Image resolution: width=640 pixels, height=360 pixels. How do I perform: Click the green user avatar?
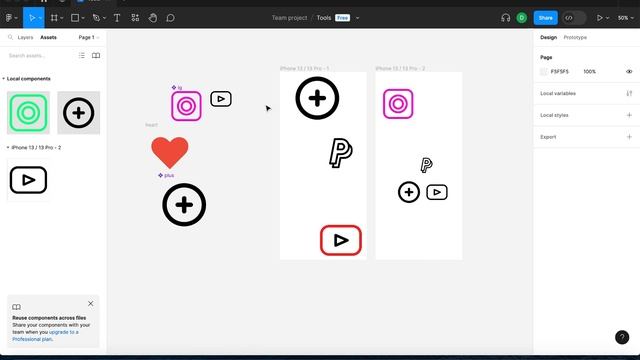pyautogui.click(x=521, y=18)
